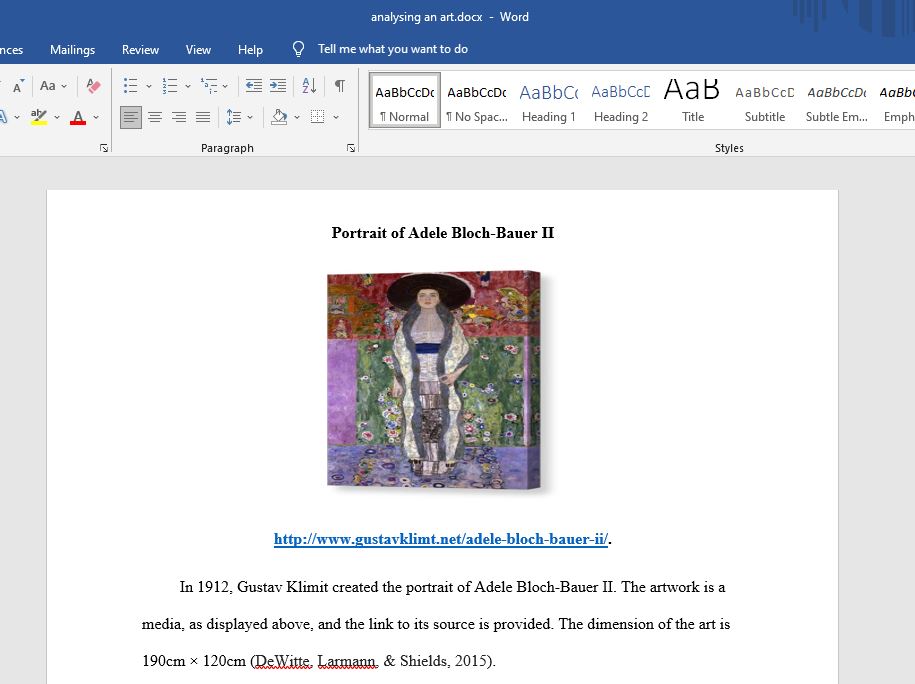This screenshot has height=684, width=915.
Task: Open the gustavklimt.net hyperlink
Action: coord(441,539)
